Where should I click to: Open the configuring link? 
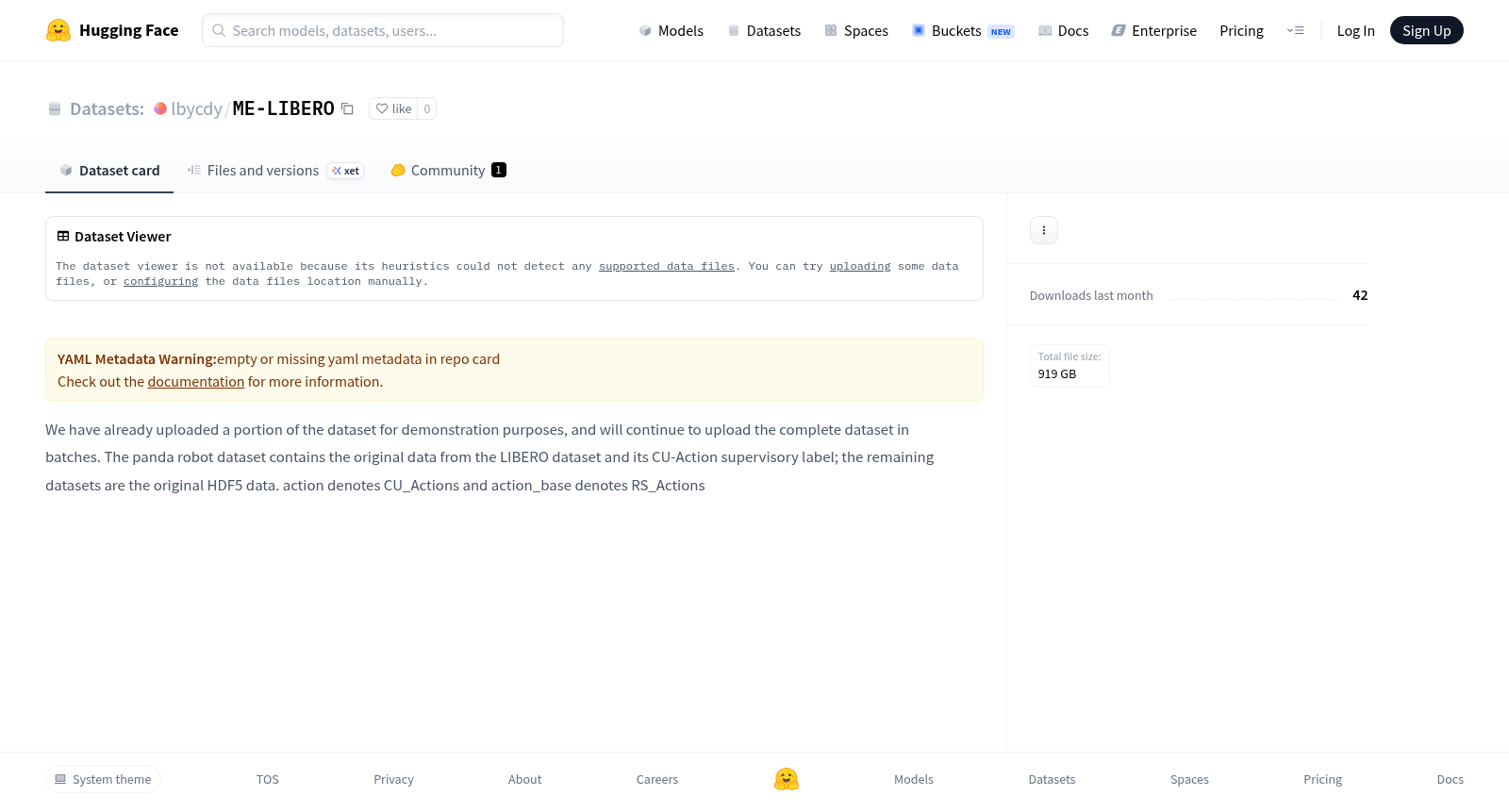click(x=161, y=282)
